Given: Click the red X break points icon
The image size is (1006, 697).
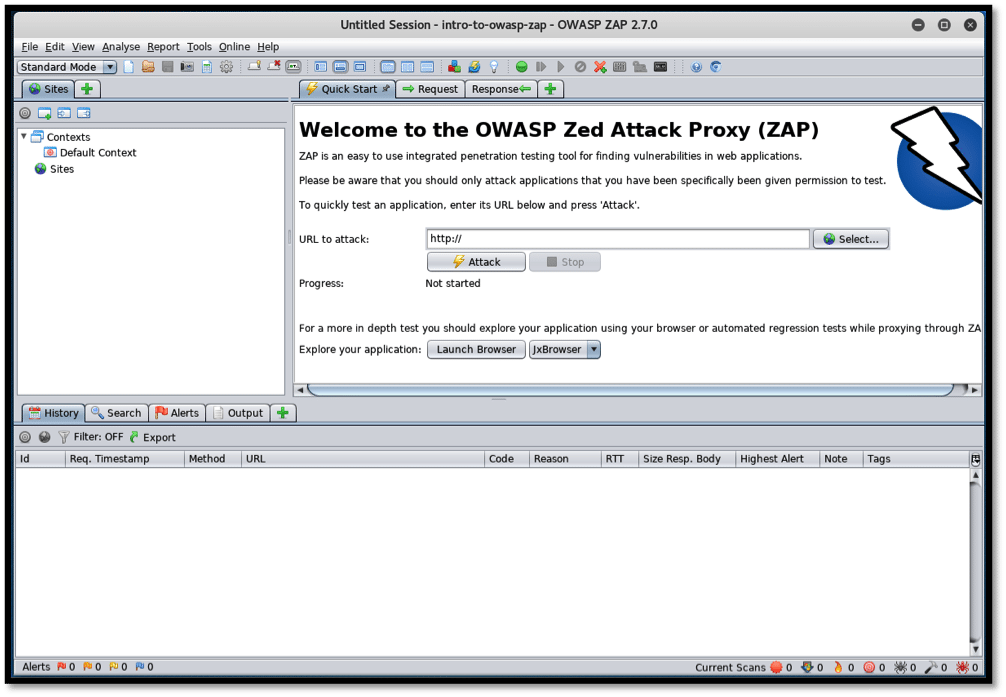Looking at the screenshot, I should pos(600,67).
